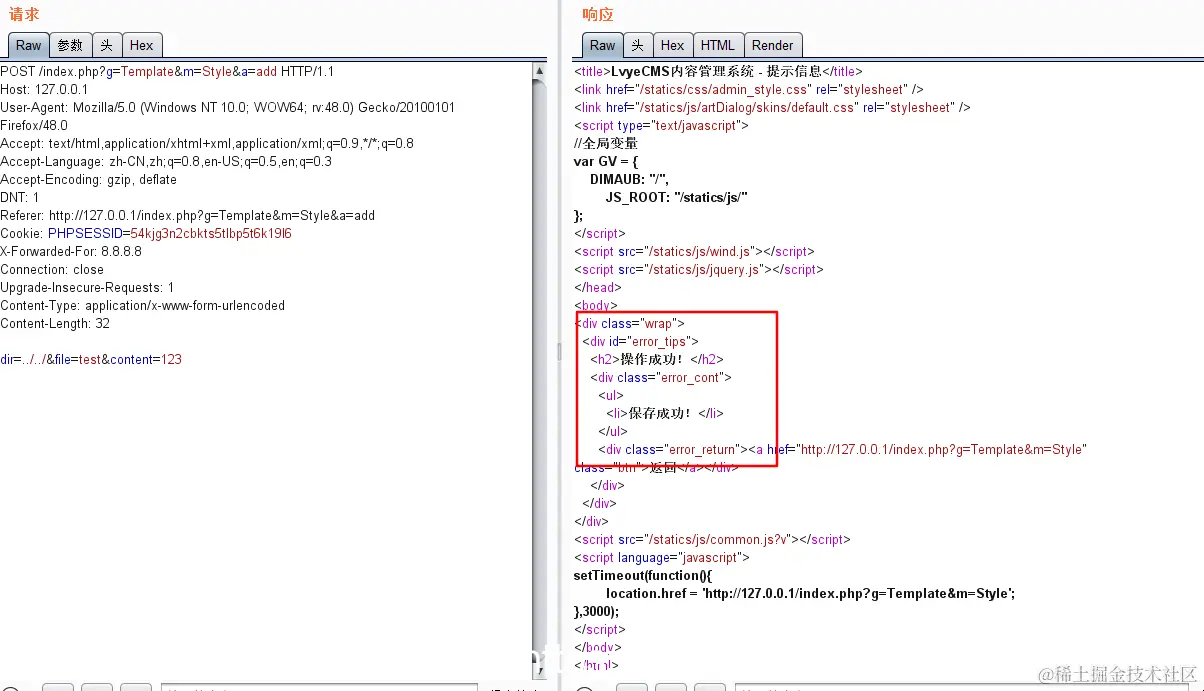
Task: Click the dir=../../&file=test request body
Action: tap(91, 360)
